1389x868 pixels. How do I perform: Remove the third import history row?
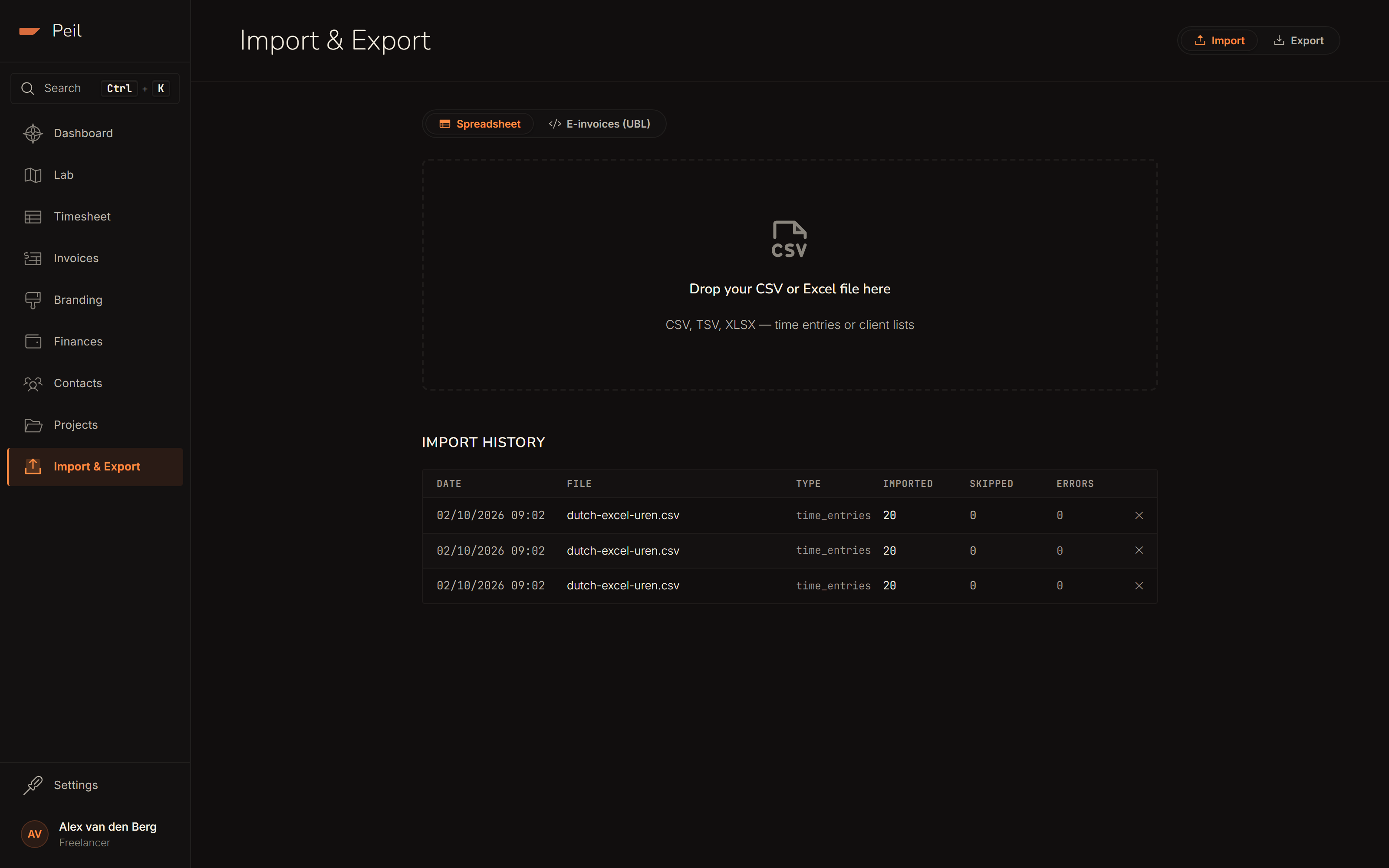pos(1139,585)
